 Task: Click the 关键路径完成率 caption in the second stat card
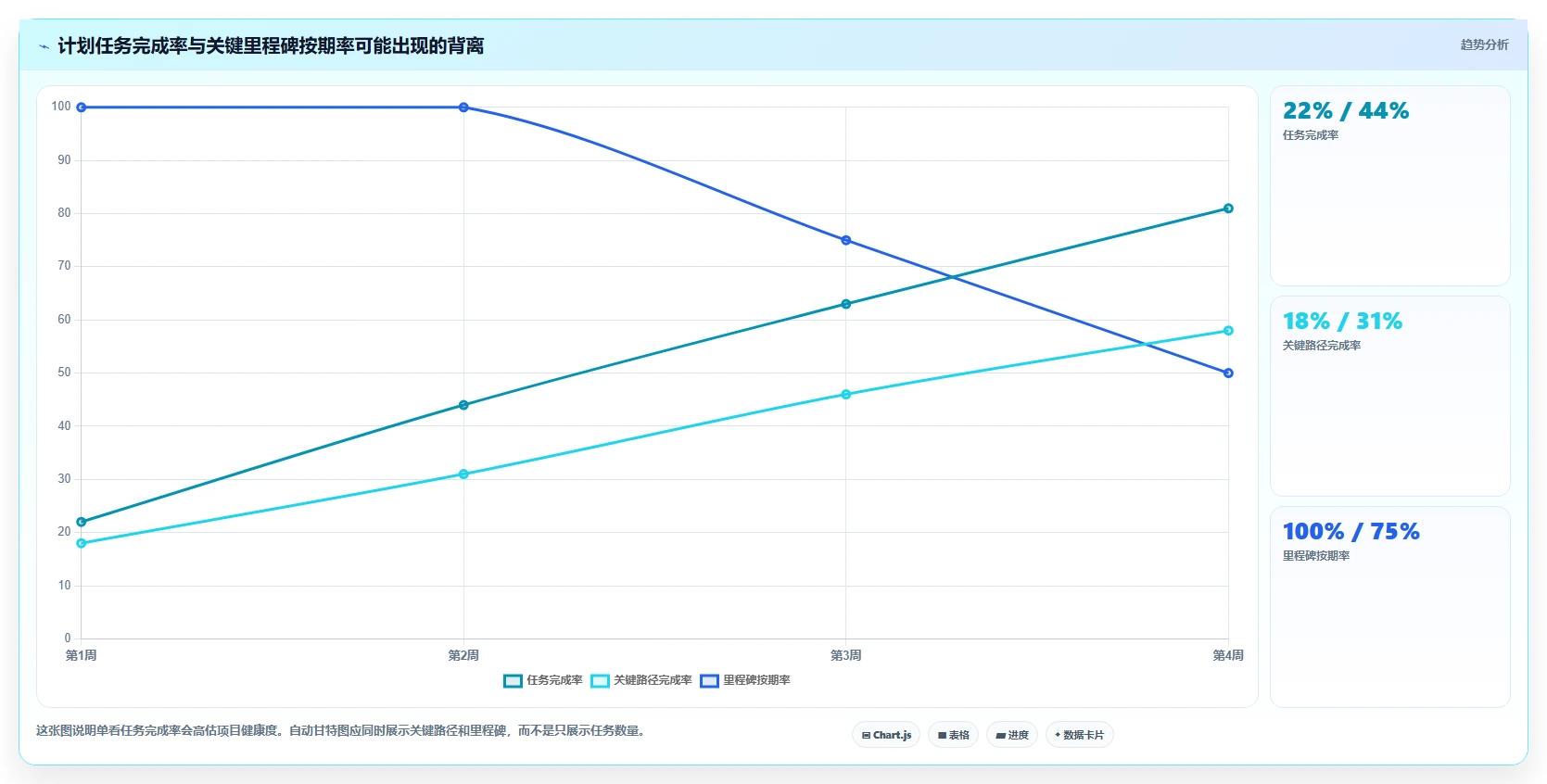pos(1322,346)
